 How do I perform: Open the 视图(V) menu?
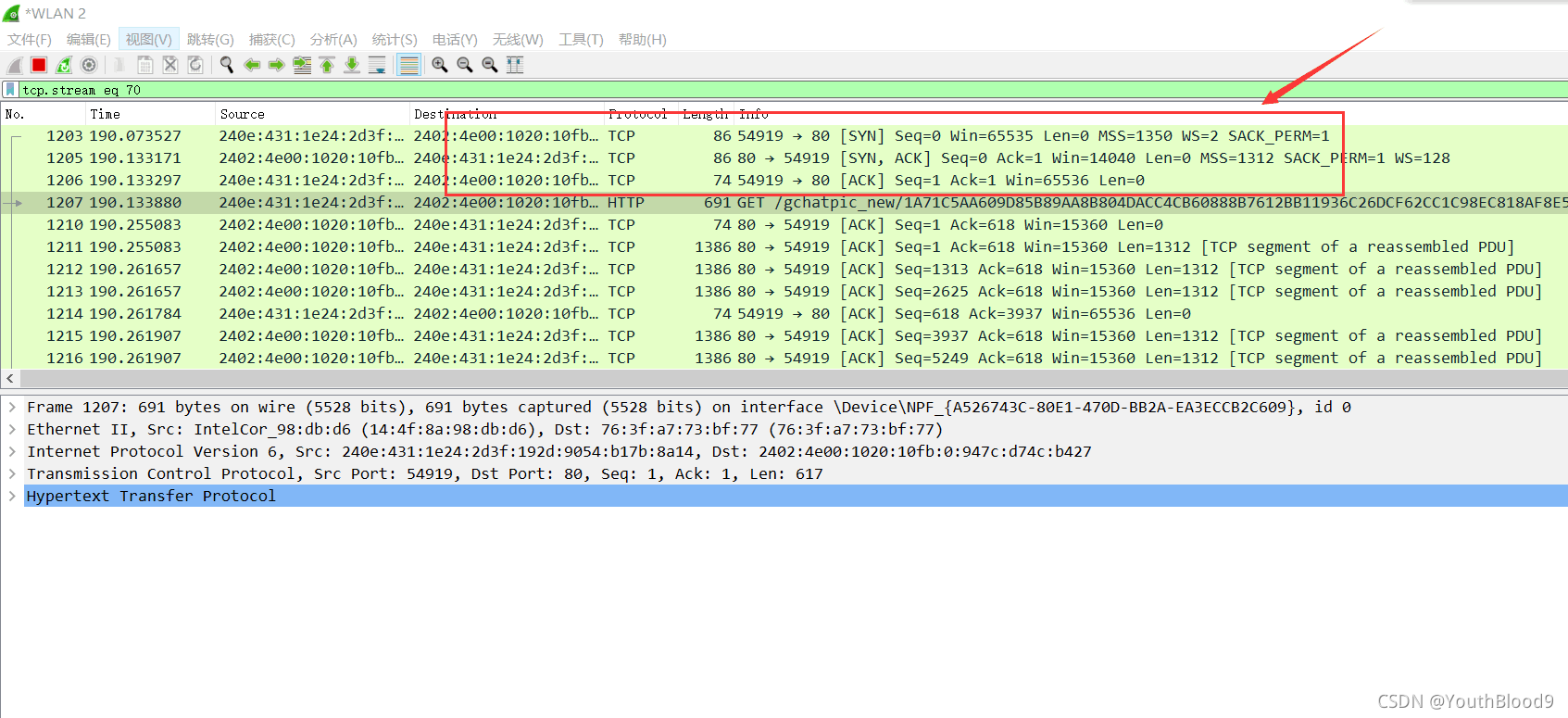point(149,39)
